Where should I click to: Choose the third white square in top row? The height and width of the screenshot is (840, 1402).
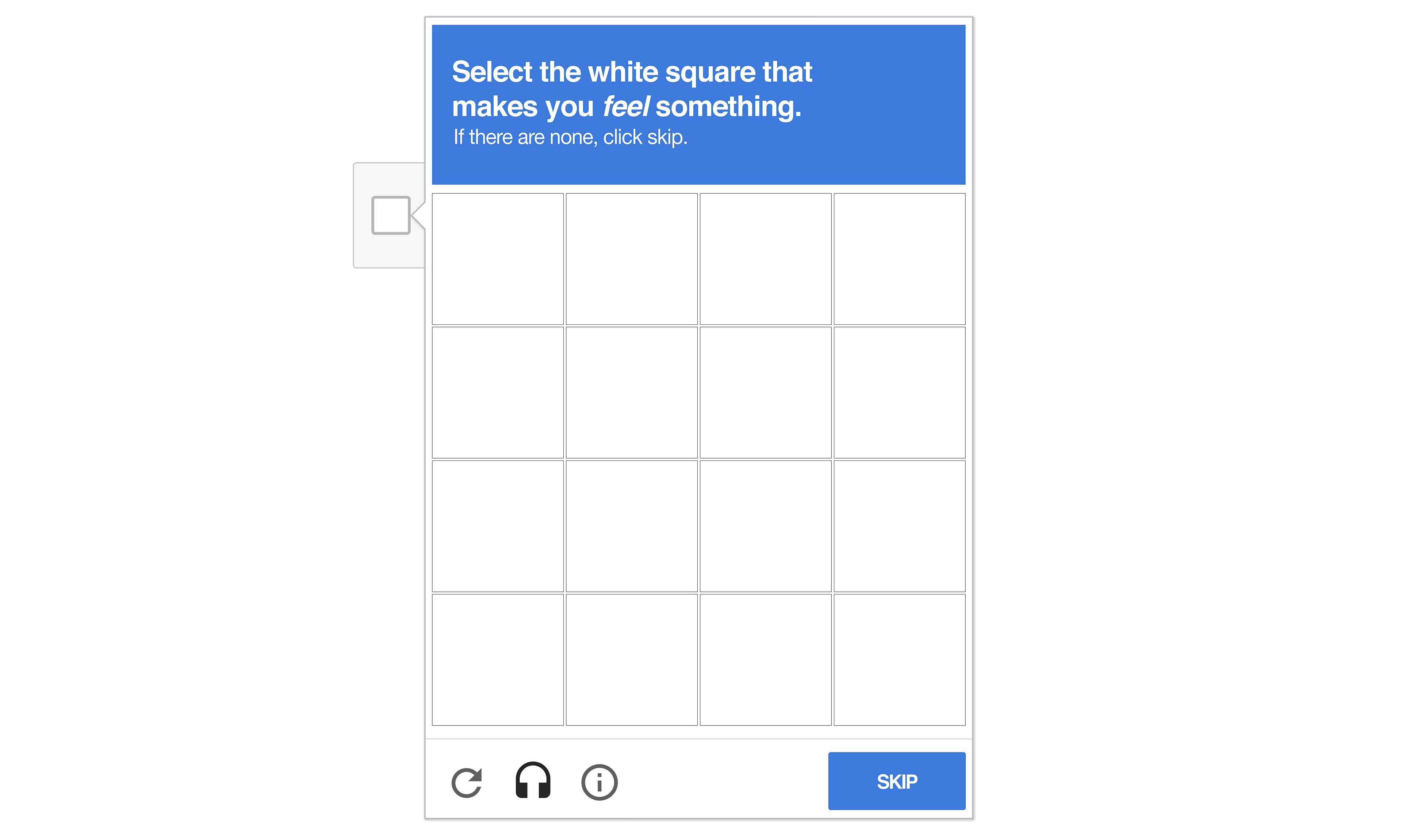[x=766, y=259]
